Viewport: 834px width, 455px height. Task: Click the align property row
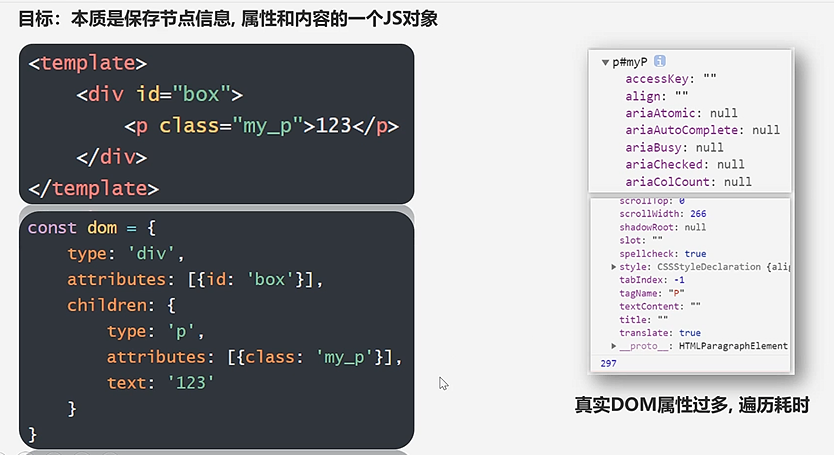(656, 96)
